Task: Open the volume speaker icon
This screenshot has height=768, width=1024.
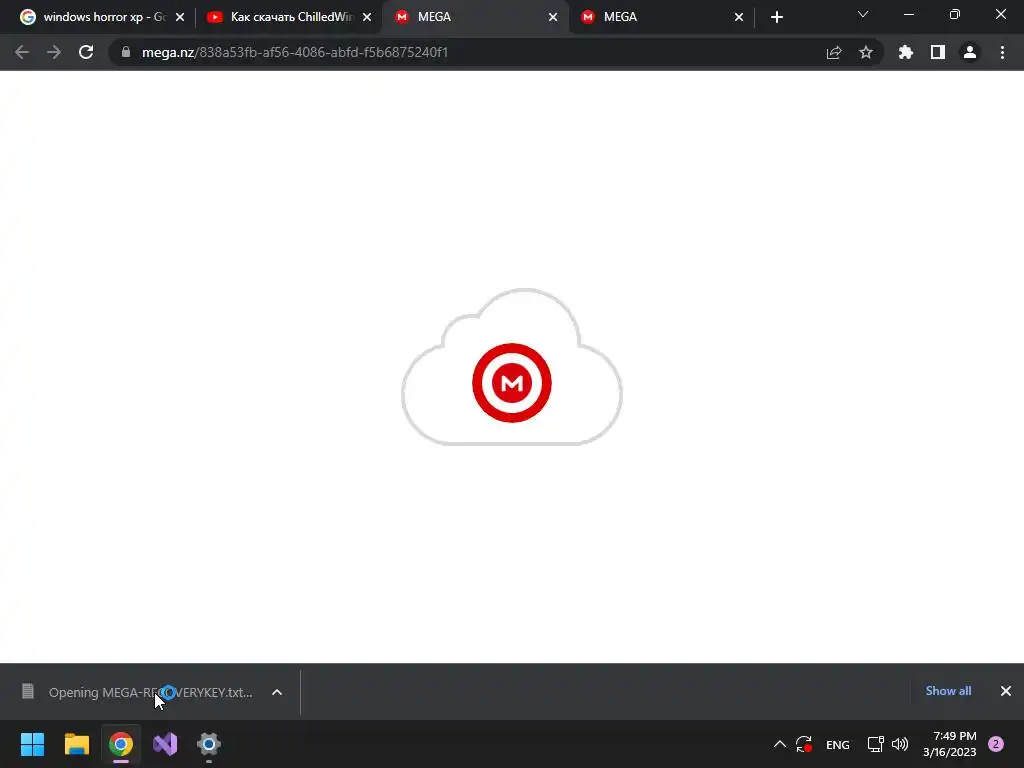Action: point(900,744)
